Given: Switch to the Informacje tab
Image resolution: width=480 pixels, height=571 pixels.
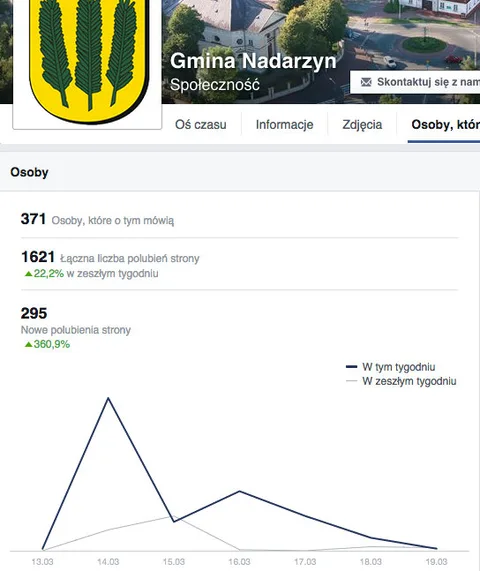Looking at the screenshot, I should (x=284, y=125).
